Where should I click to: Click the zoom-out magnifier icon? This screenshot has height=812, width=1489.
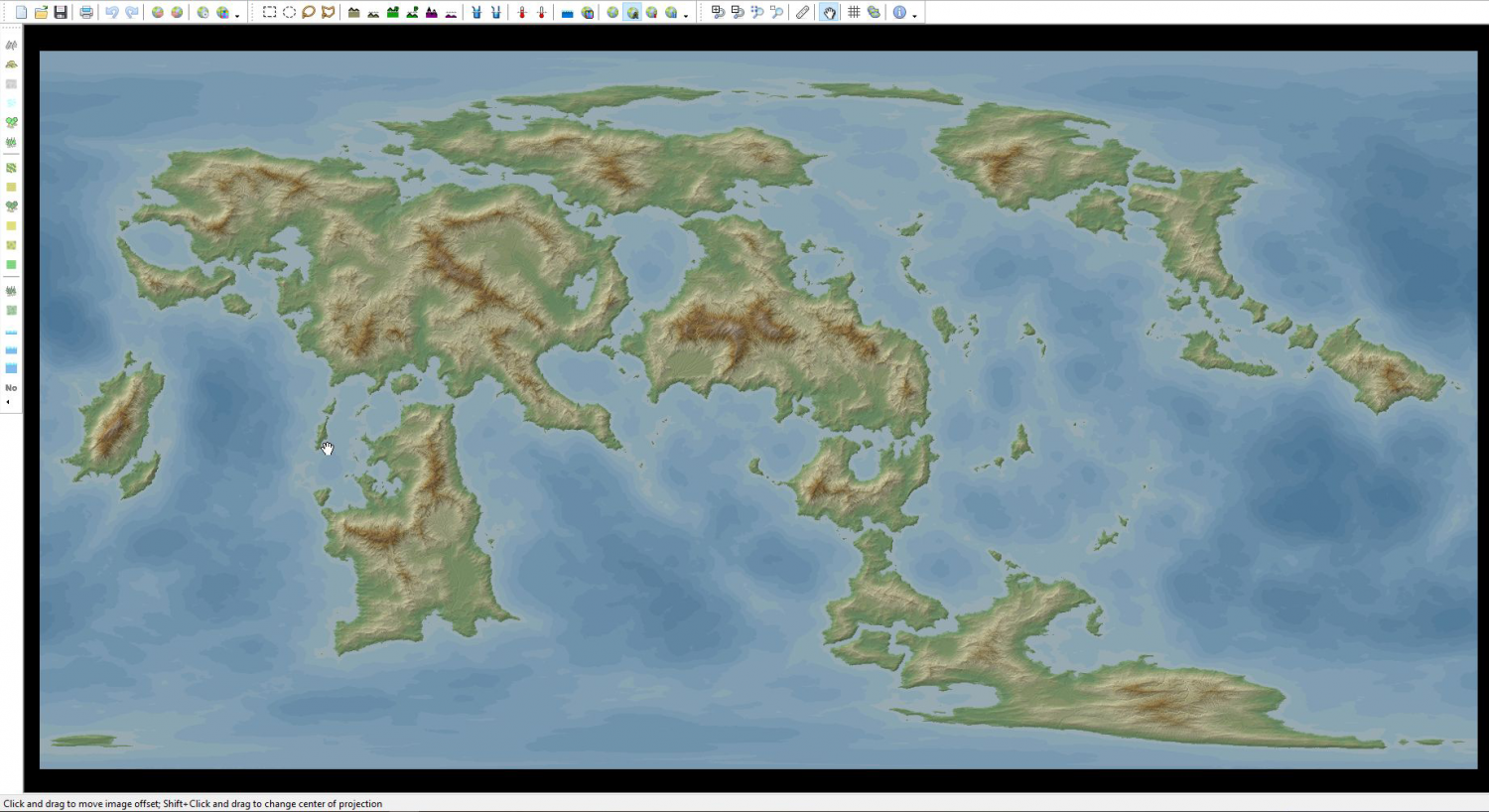pos(738,12)
